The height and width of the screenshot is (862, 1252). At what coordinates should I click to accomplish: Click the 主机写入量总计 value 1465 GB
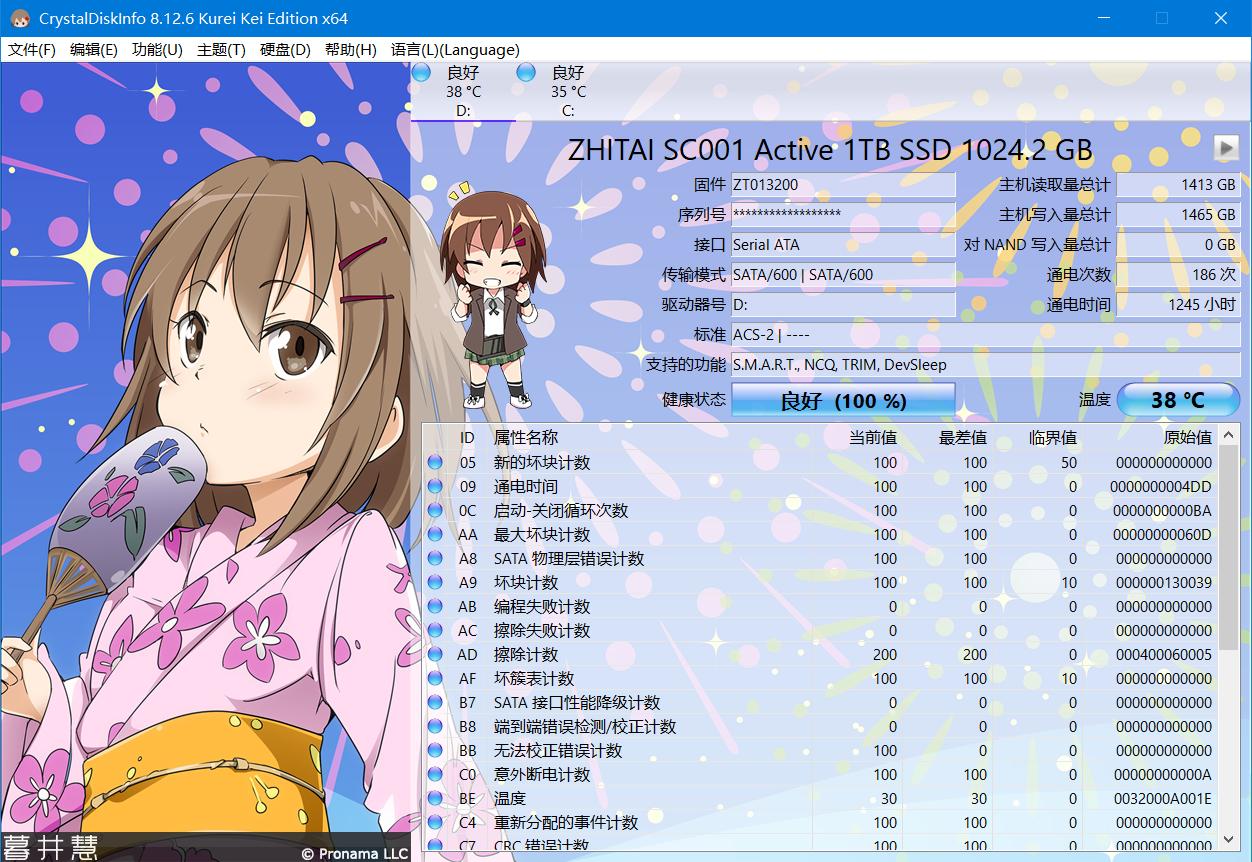[1178, 215]
